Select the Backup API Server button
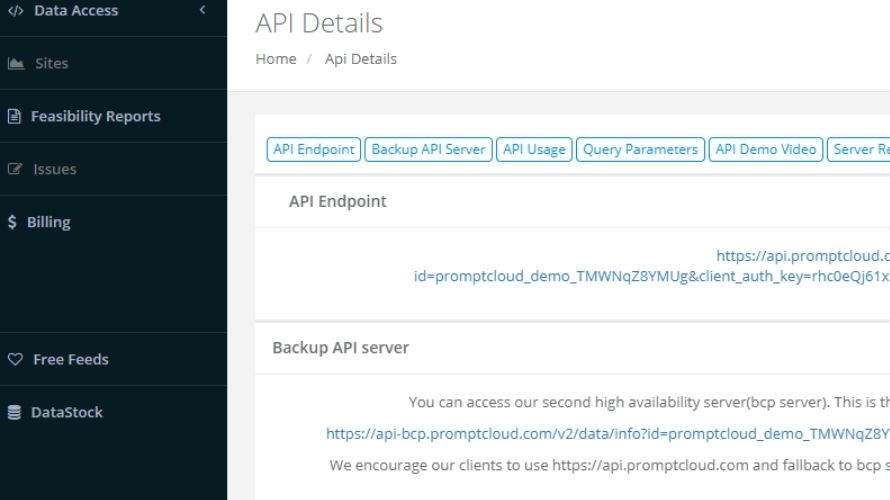 (428, 149)
